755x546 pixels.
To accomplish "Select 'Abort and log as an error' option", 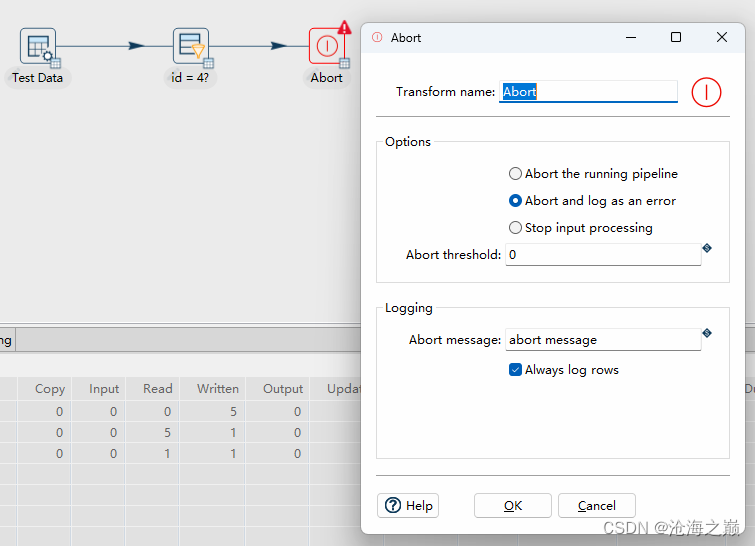I will click(x=592, y=200).
